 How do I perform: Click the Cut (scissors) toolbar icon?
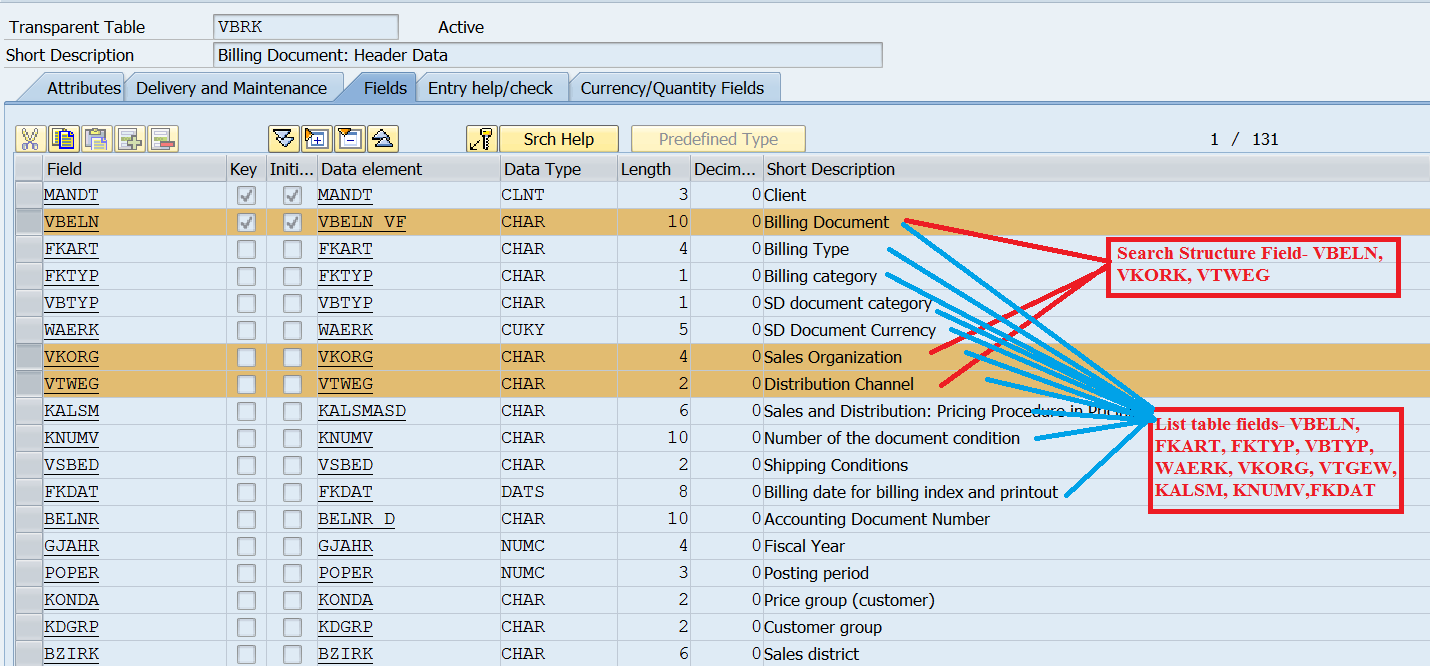(x=30, y=139)
